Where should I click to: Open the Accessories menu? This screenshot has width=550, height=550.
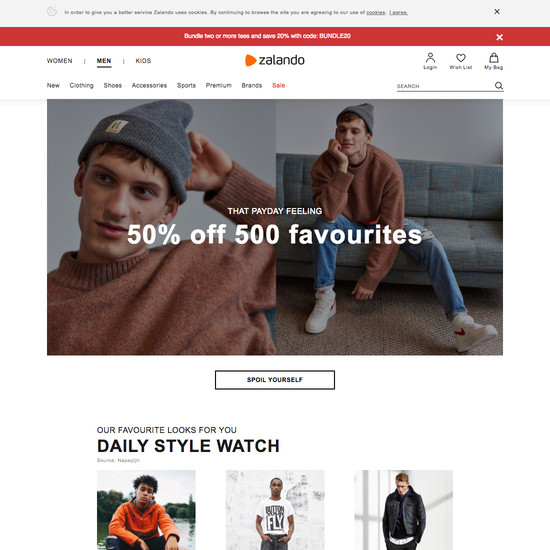(x=149, y=85)
